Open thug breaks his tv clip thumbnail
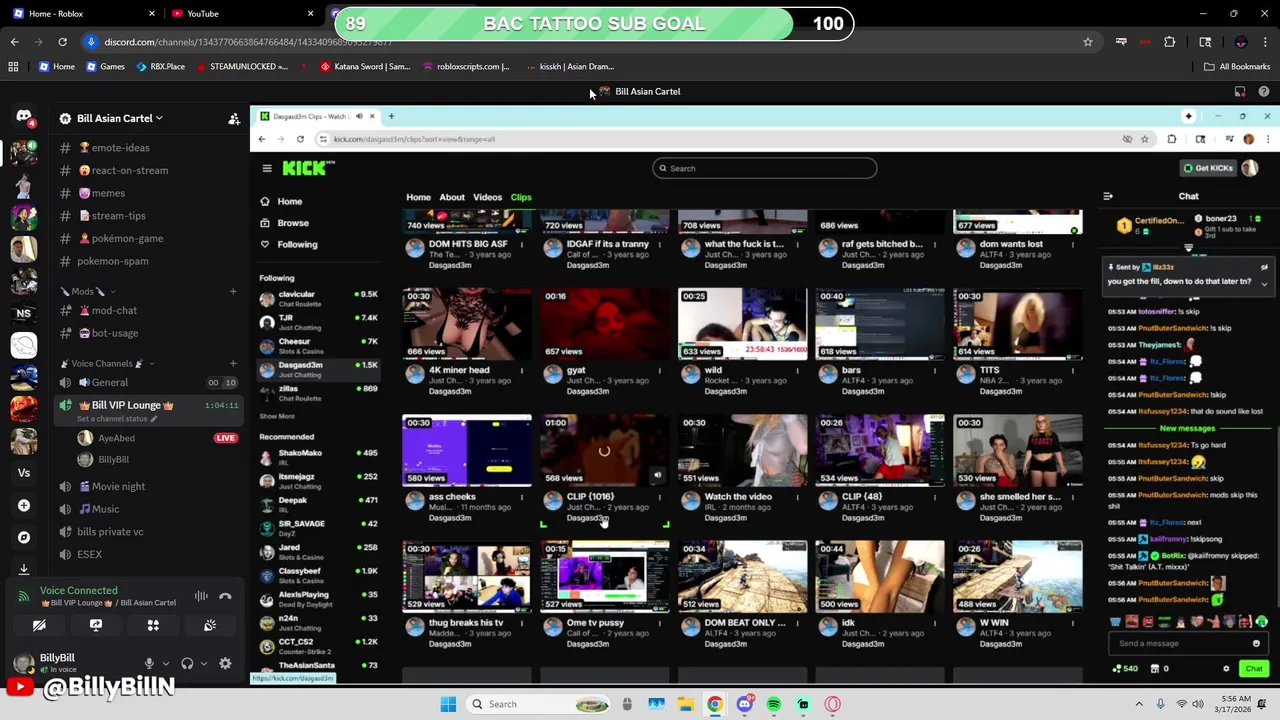 tap(467, 576)
